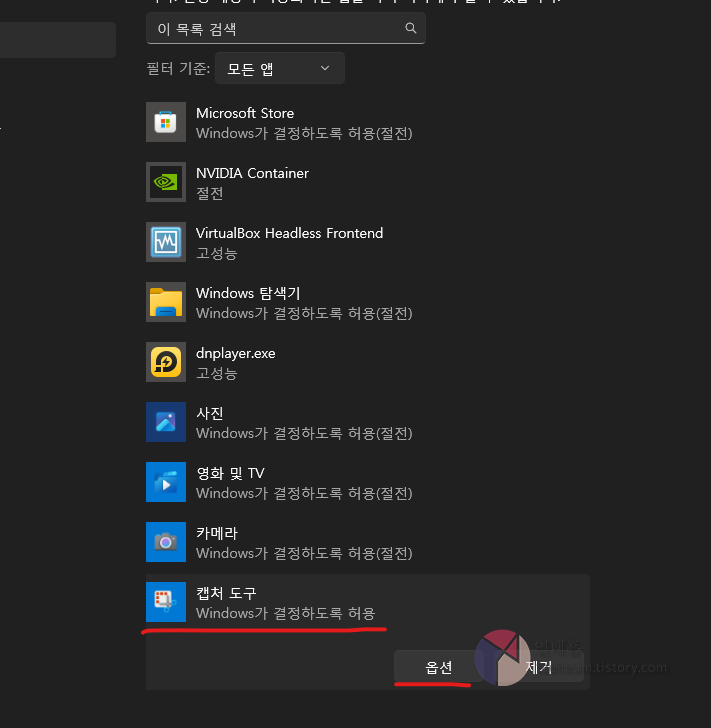Open the 모든 앱 filter dropdown
This screenshot has width=711, height=728.
[280, 68]
